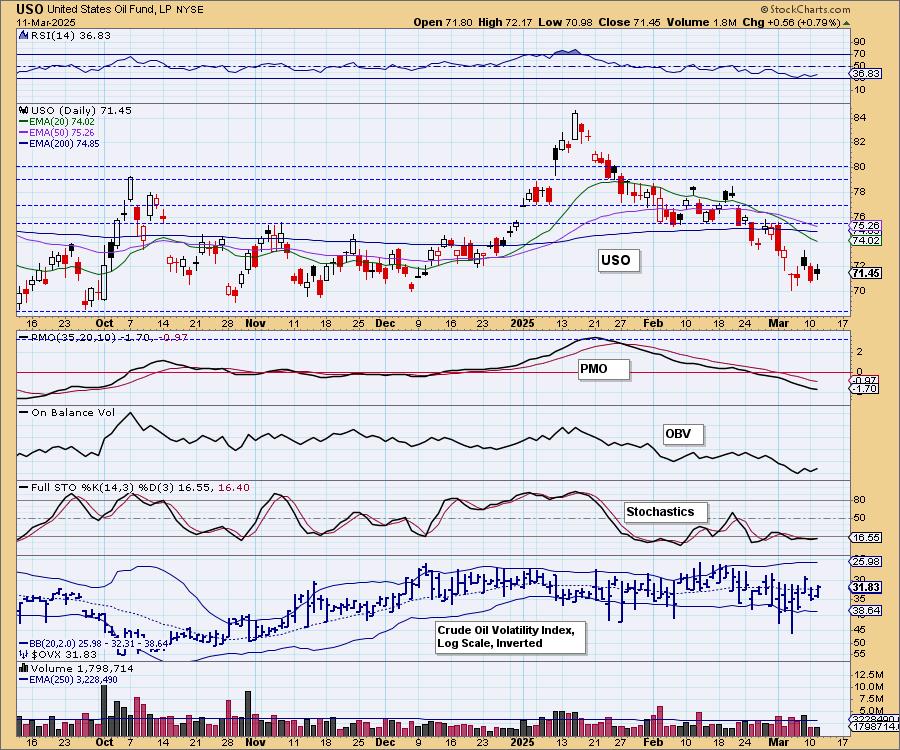Click the 84 price level on right axis
Image resolution: width=900 pixels, height=750 pixels.
[860, 118]
